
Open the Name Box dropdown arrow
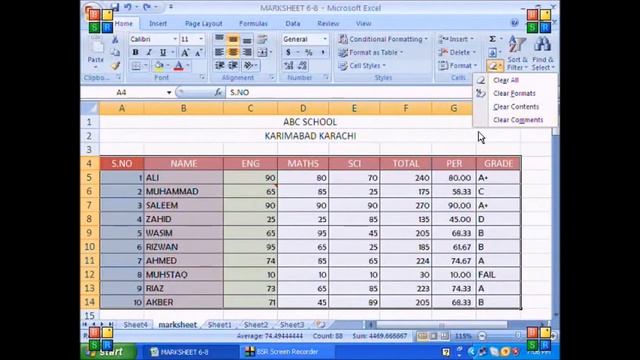(x=169, y=93)
